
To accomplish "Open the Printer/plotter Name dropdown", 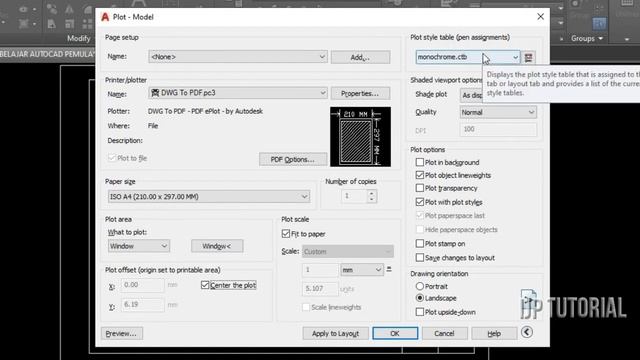I will [x=238, y=93].
